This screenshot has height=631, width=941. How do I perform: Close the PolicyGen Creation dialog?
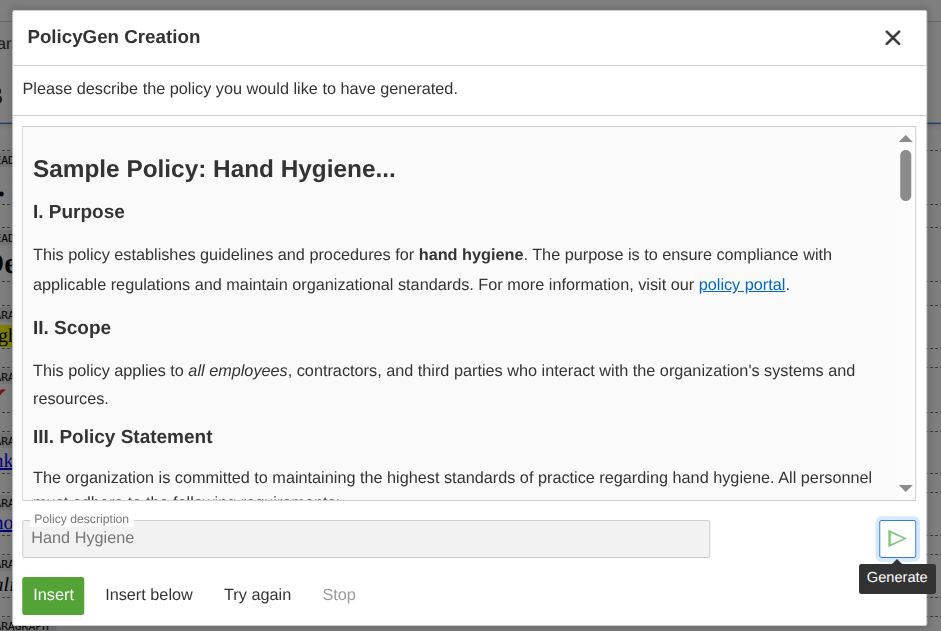[x=892, y=38]
